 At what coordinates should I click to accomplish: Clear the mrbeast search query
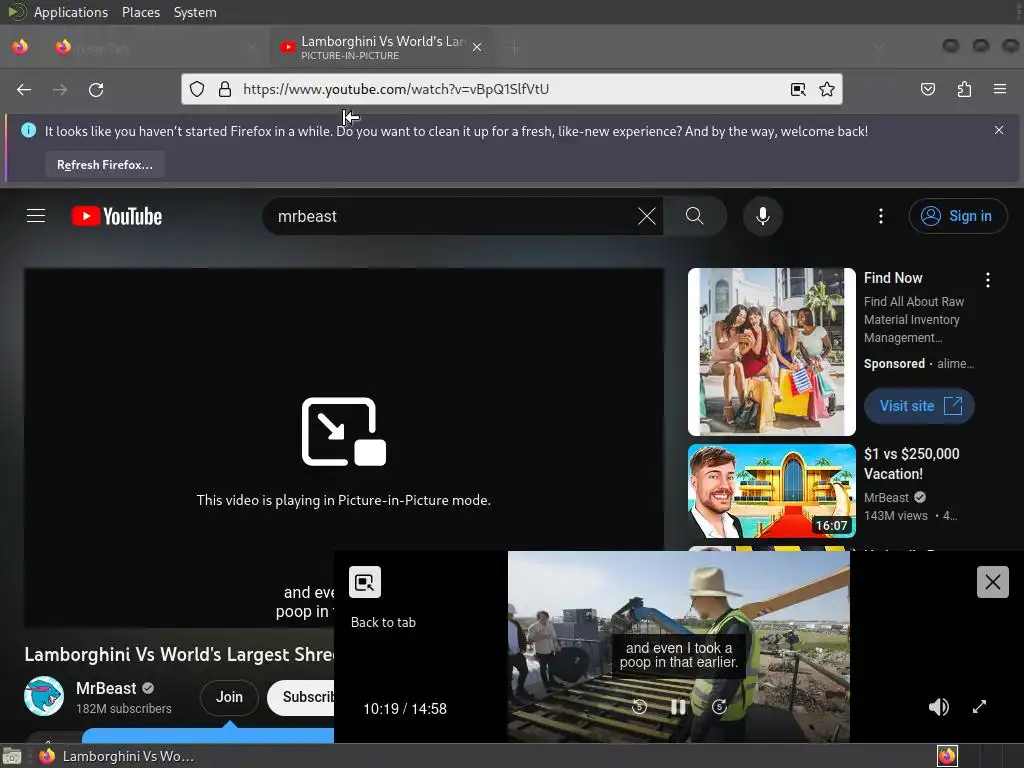pos(647,216)
